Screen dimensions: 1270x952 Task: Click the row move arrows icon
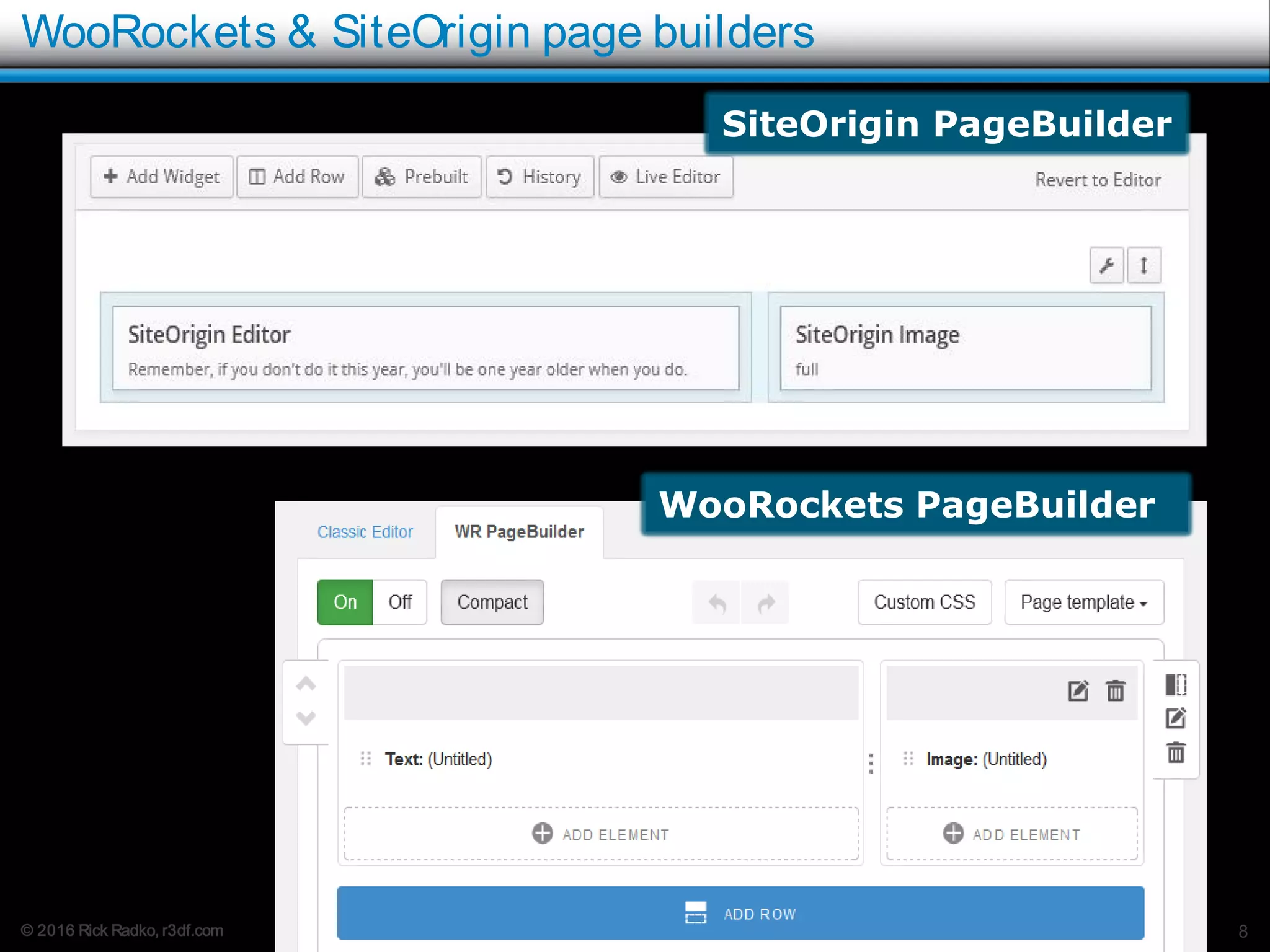[1144, 265]
